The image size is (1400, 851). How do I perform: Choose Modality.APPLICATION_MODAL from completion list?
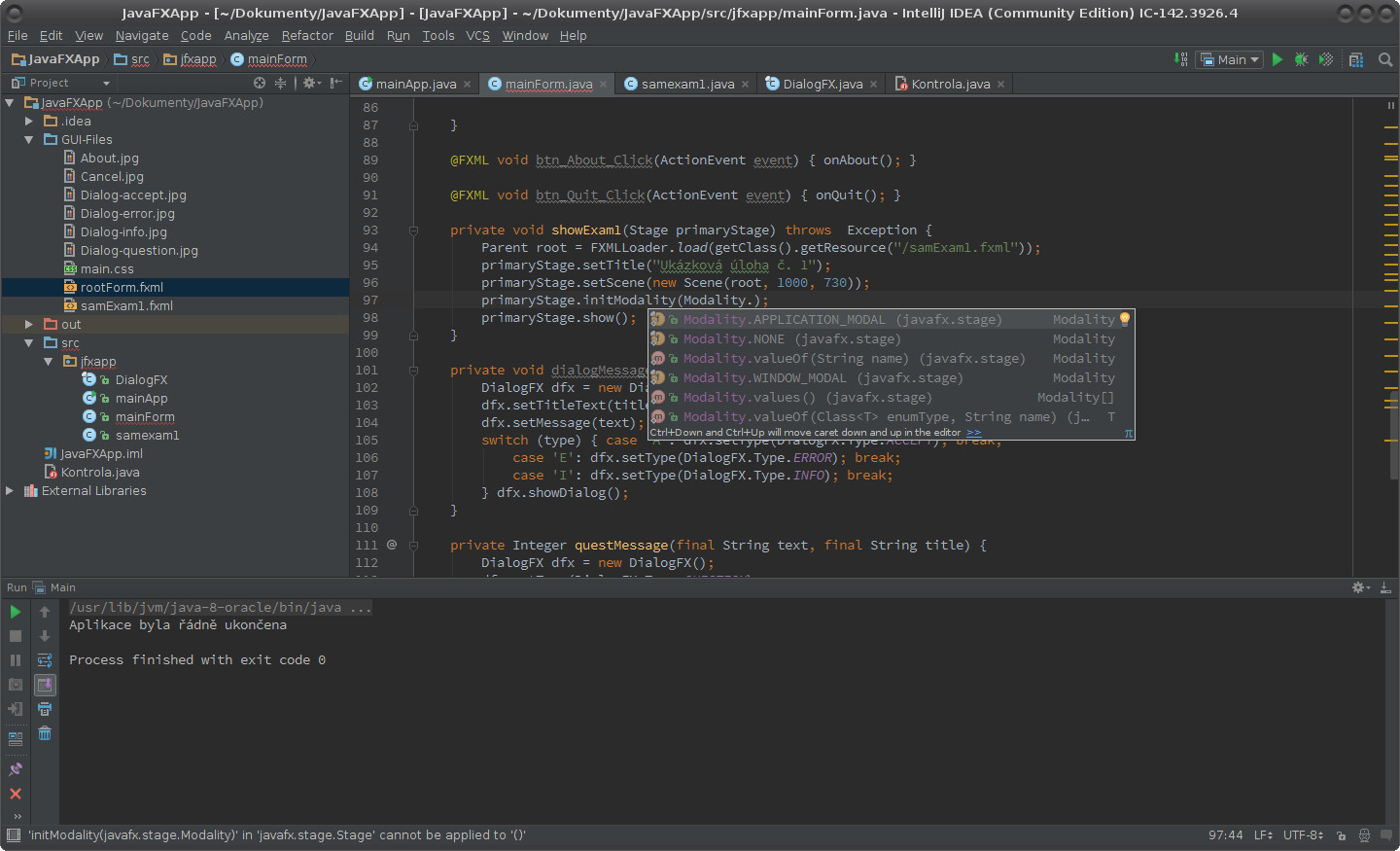pyautogui.click(x=892, y=319)
